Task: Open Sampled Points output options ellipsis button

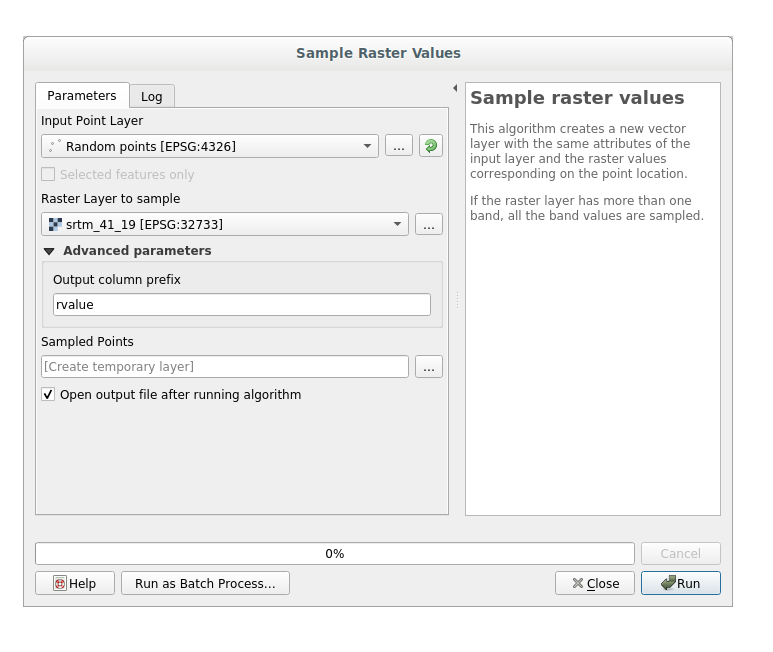Action: (x=428, y=367)
